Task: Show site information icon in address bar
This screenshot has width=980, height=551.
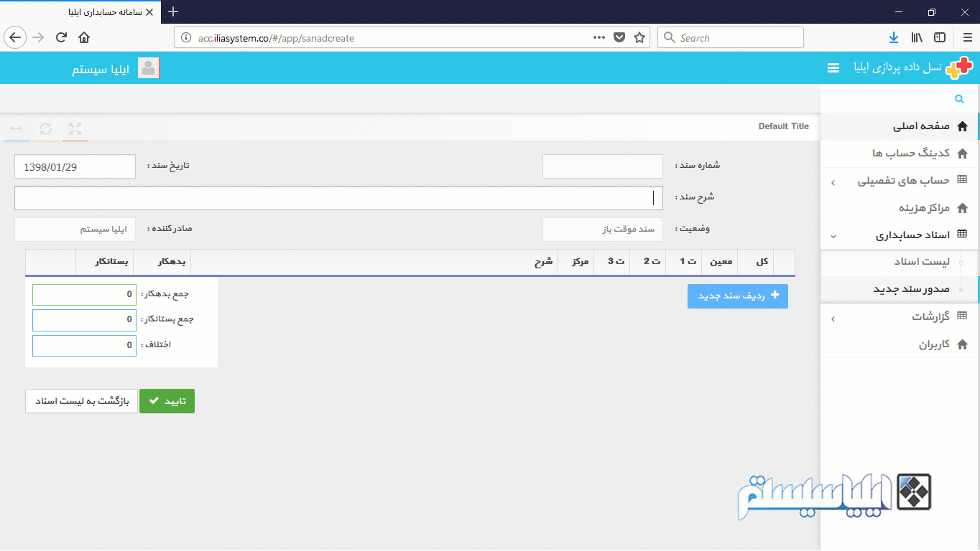Action: pyautogui.click(x=186, y=37)
